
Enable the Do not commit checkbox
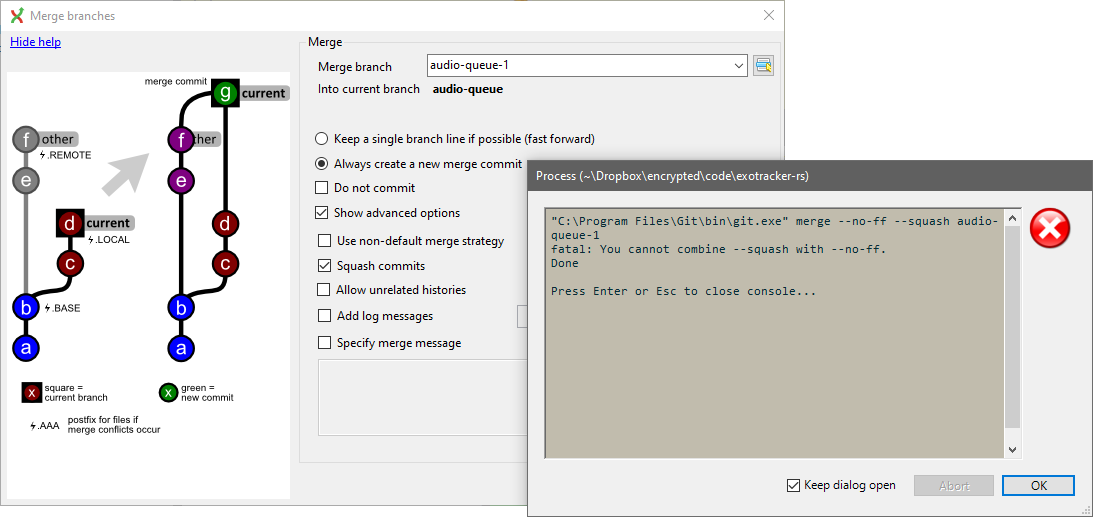point(321,187)
